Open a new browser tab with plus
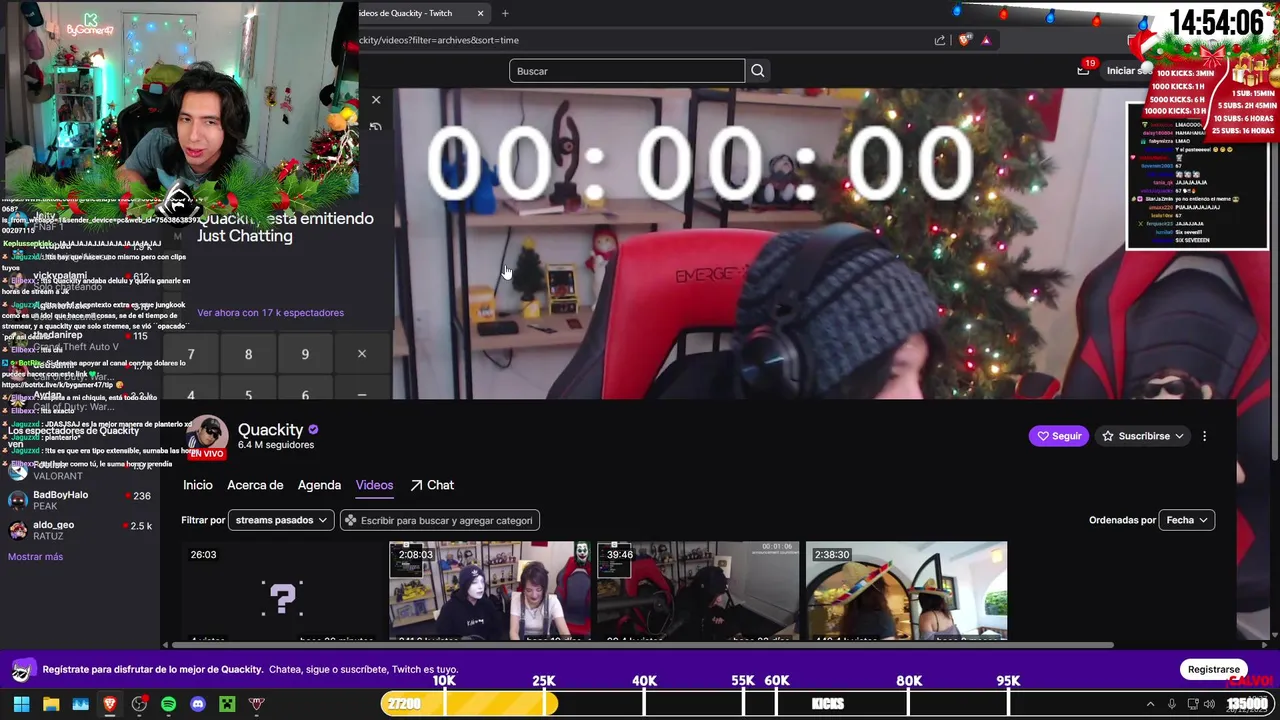The image size is (1280, 720). pyautogui.click(x=505, y=13)
